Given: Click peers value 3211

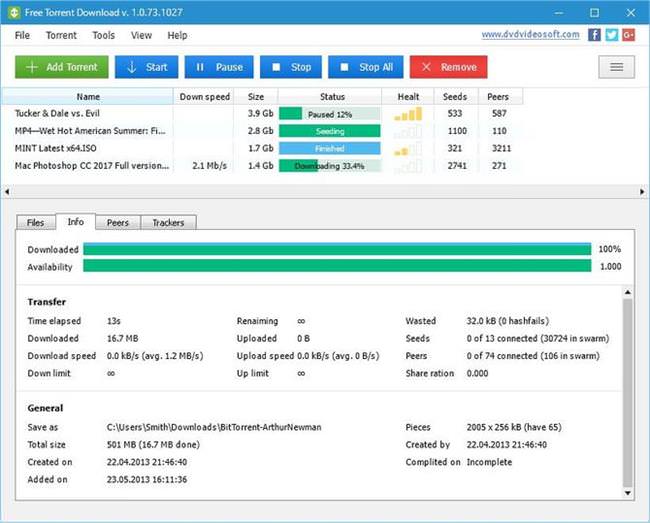Looking at the screenshot, I should [x=501, y=148].
